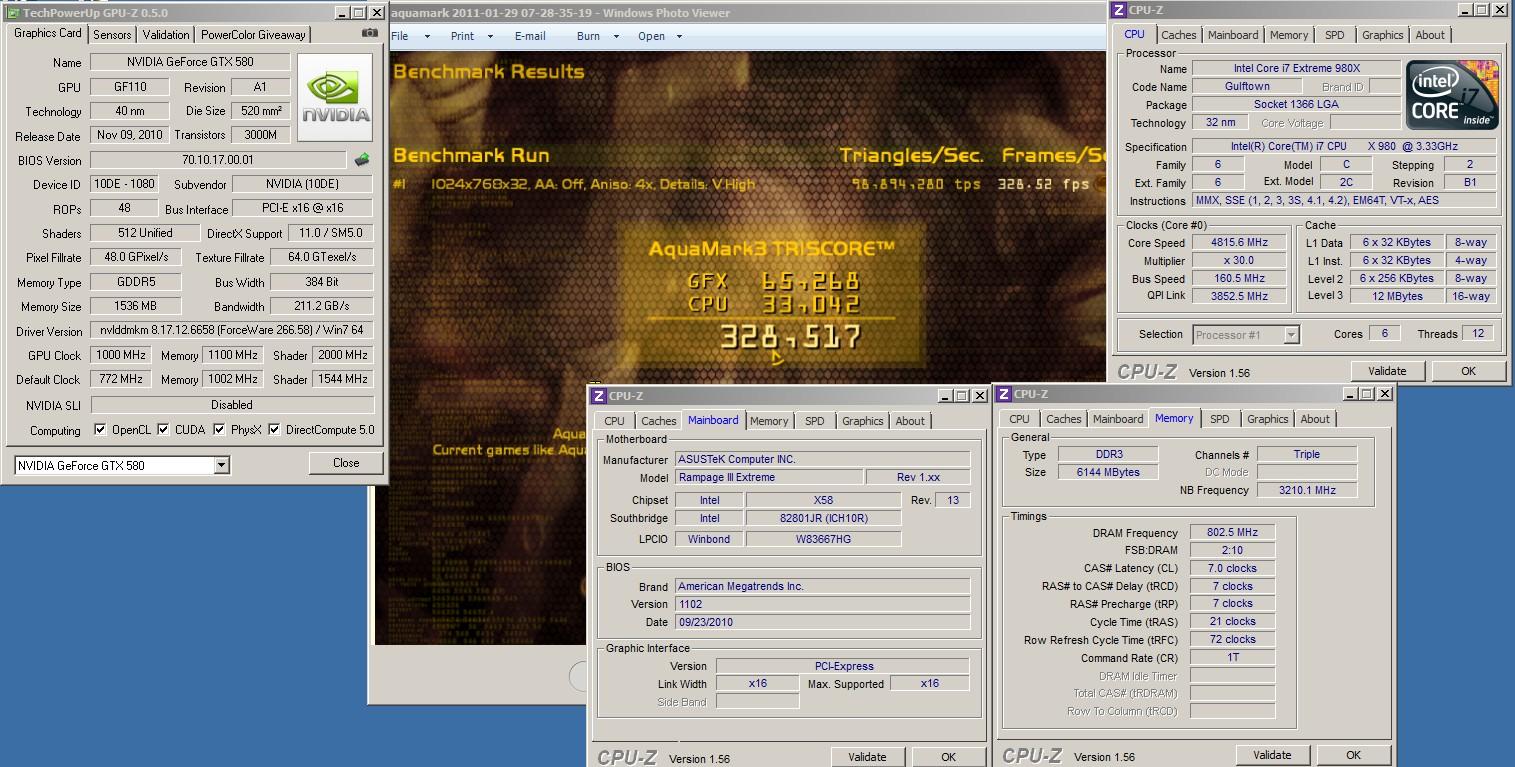This screenshot has width=1515, height=767.
Task: Click the DRAM Frequency 802.5 MHz value
Action: (x=1232, y=533)
